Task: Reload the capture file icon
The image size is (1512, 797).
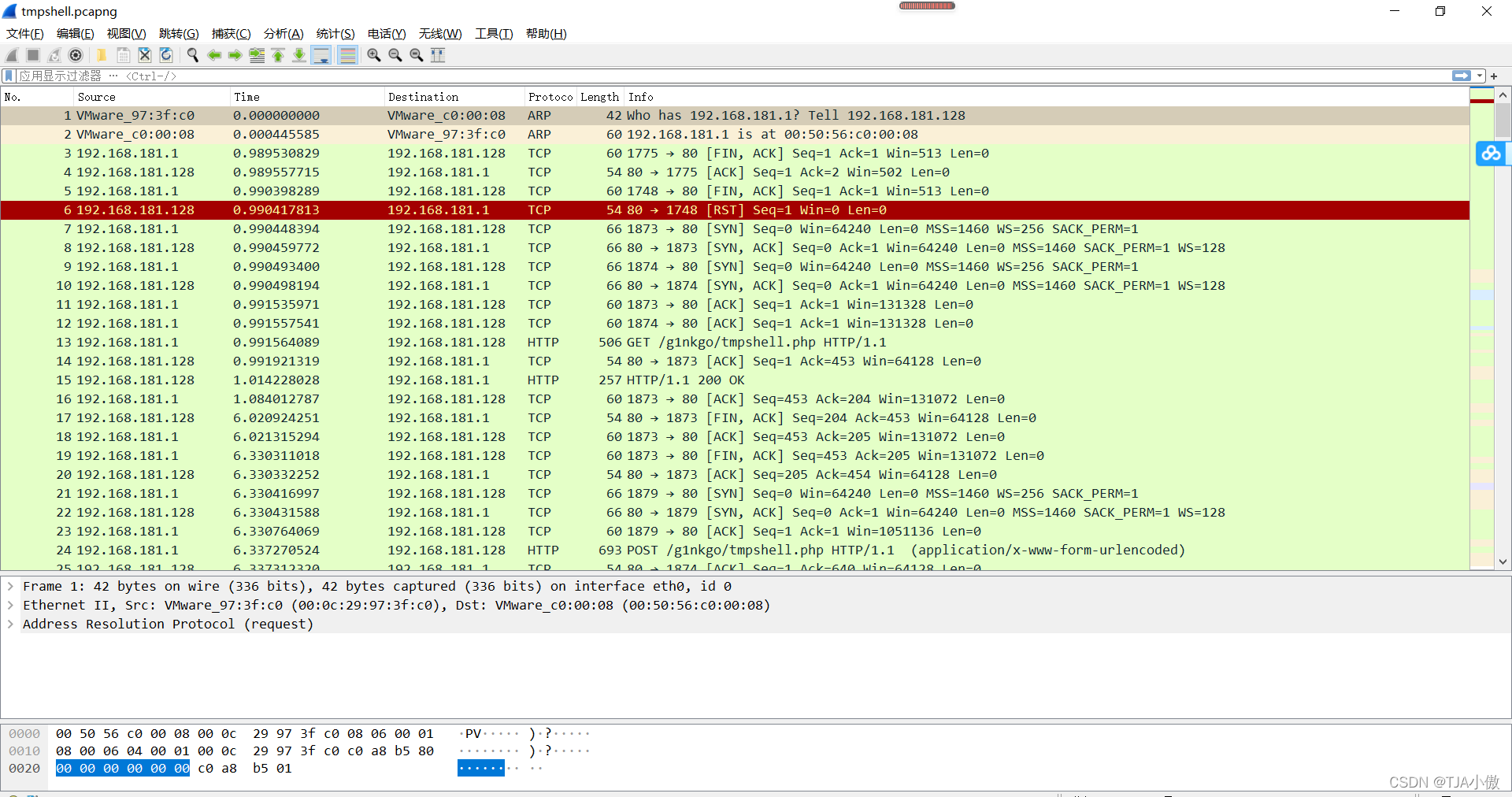Action: click(165, 55)
